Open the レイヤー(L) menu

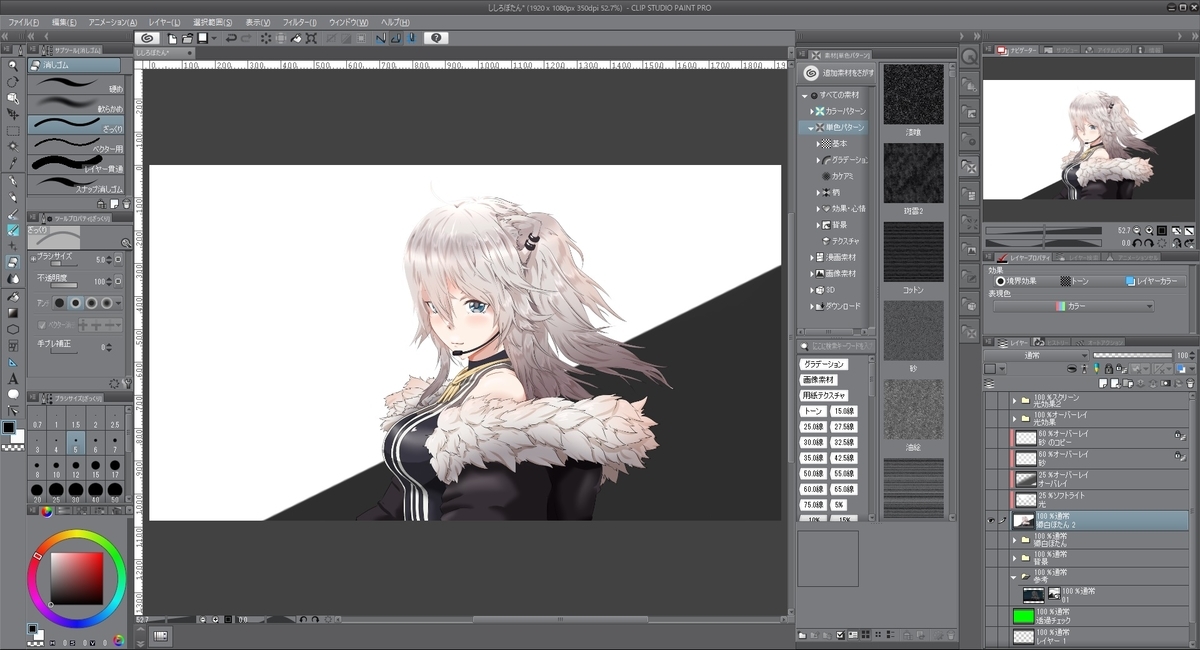(x=165, y=22)
